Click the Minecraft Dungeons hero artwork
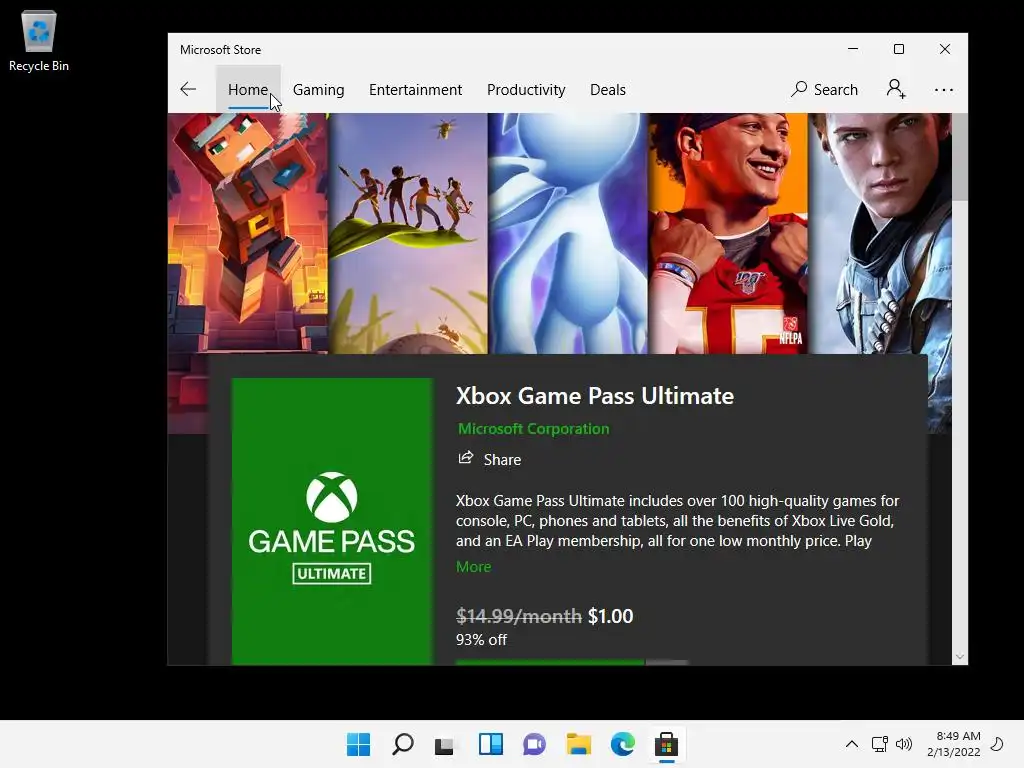Screen dimensions: 1024x768 click(x=248, y=233)
